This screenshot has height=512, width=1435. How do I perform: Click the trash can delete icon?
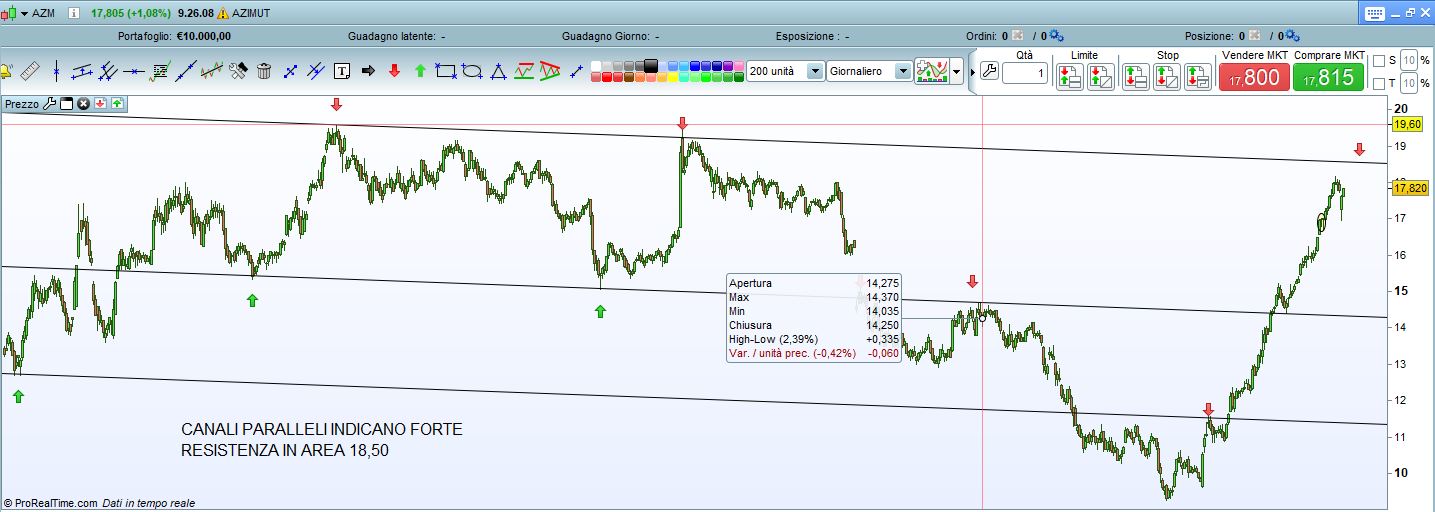(x=264, y=71)
